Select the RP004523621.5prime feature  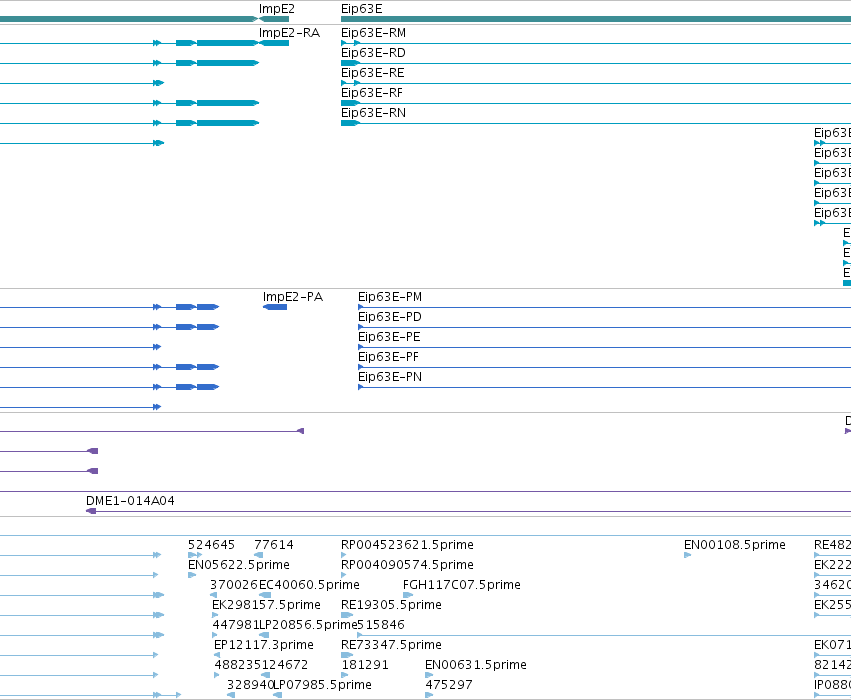pos(344,555)
